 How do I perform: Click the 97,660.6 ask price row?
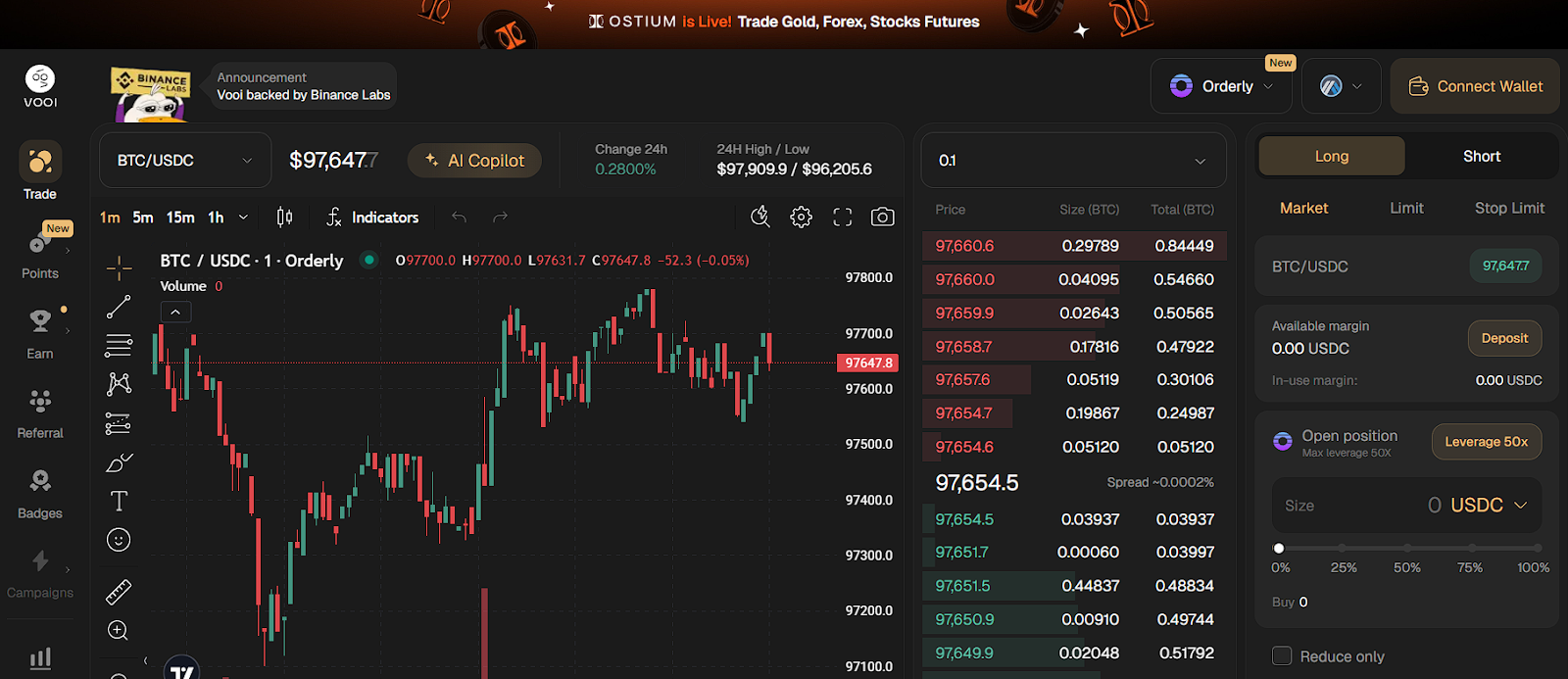pos(1074,246)
